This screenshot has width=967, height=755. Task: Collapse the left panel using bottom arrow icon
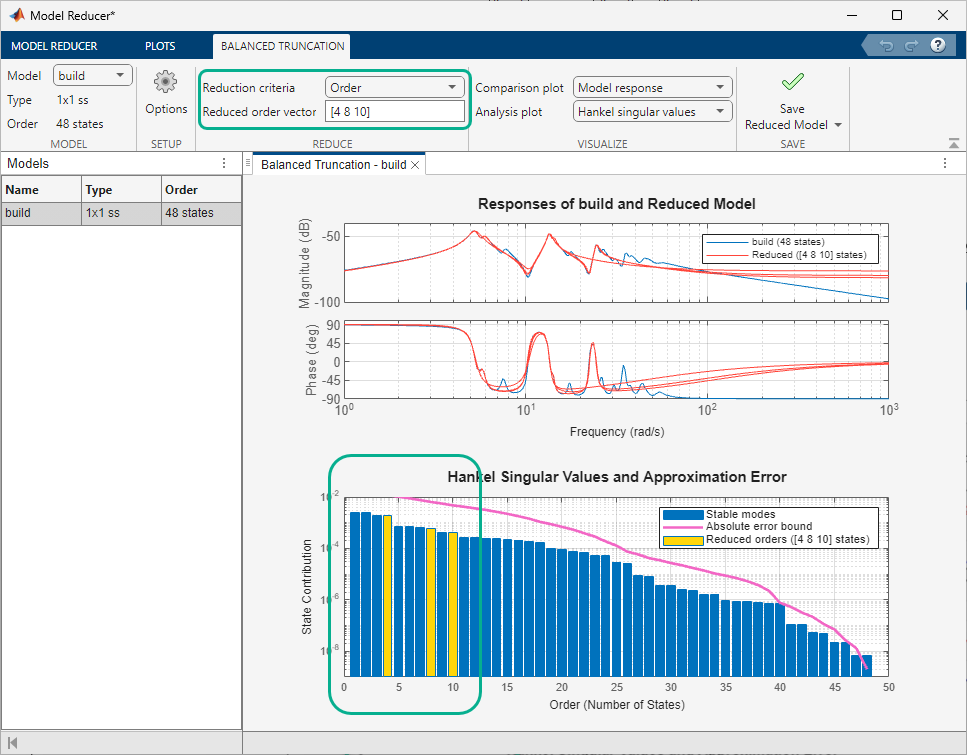(12, 743)
